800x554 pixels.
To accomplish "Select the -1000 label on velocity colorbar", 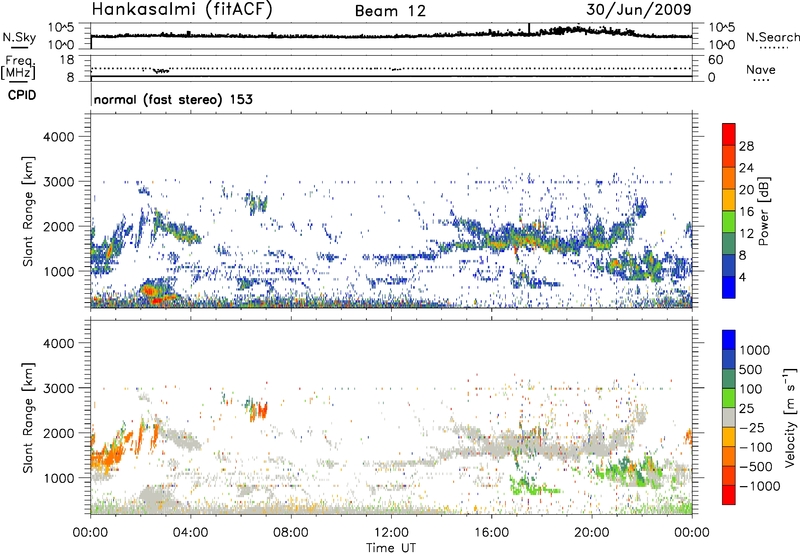I will (759, 486).
